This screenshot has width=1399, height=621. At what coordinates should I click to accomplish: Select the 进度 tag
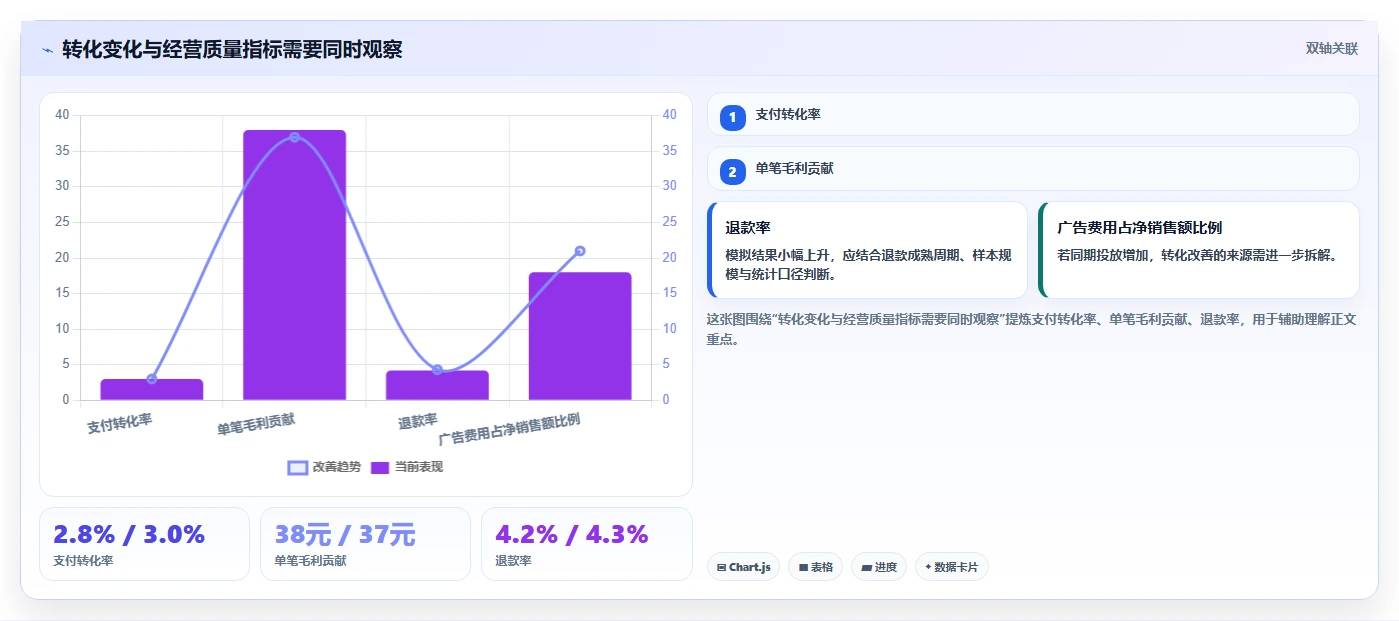pyautogui.click(x=879, y=567)
